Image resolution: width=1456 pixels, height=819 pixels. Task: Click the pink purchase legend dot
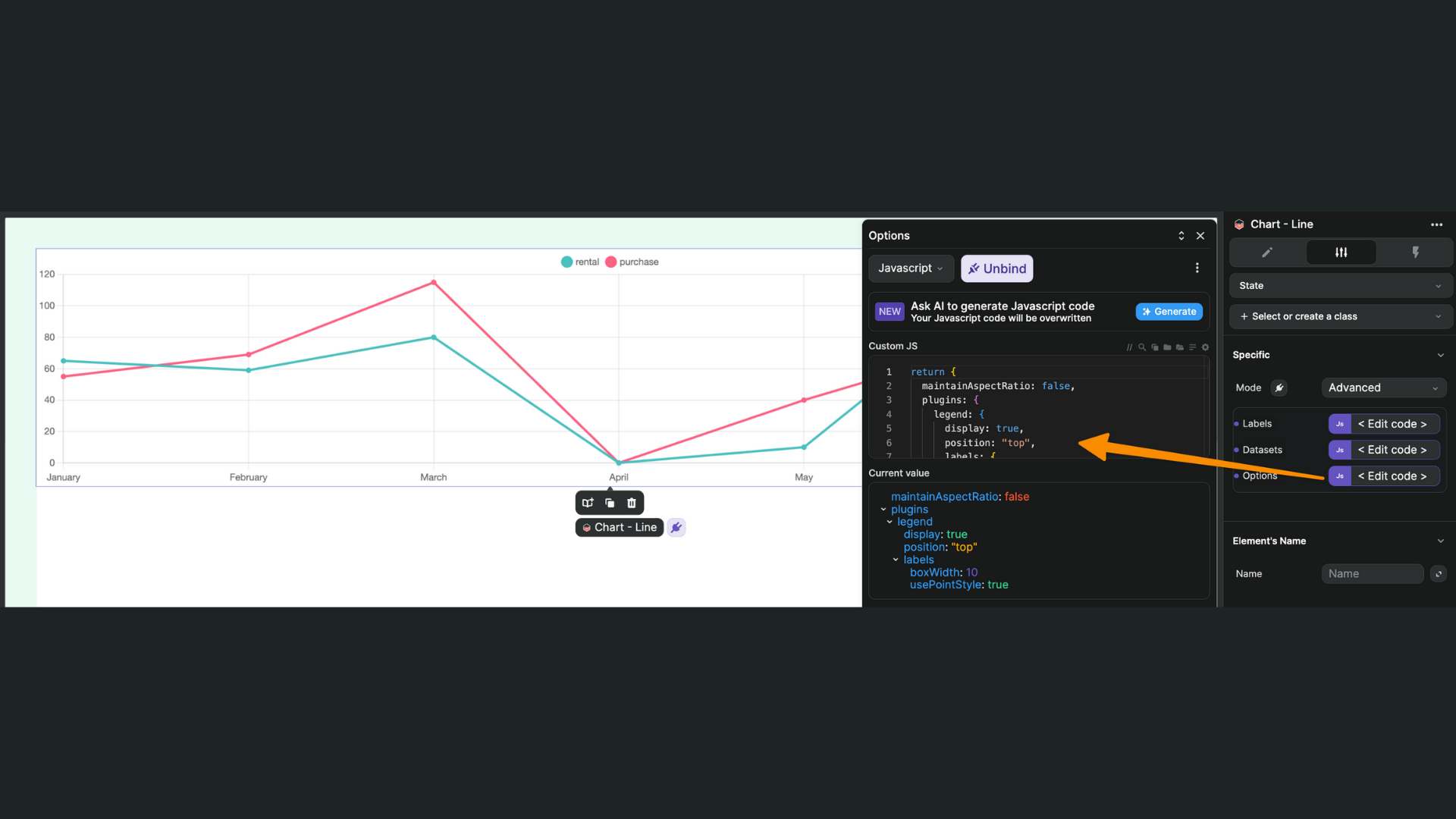(610, 262)
